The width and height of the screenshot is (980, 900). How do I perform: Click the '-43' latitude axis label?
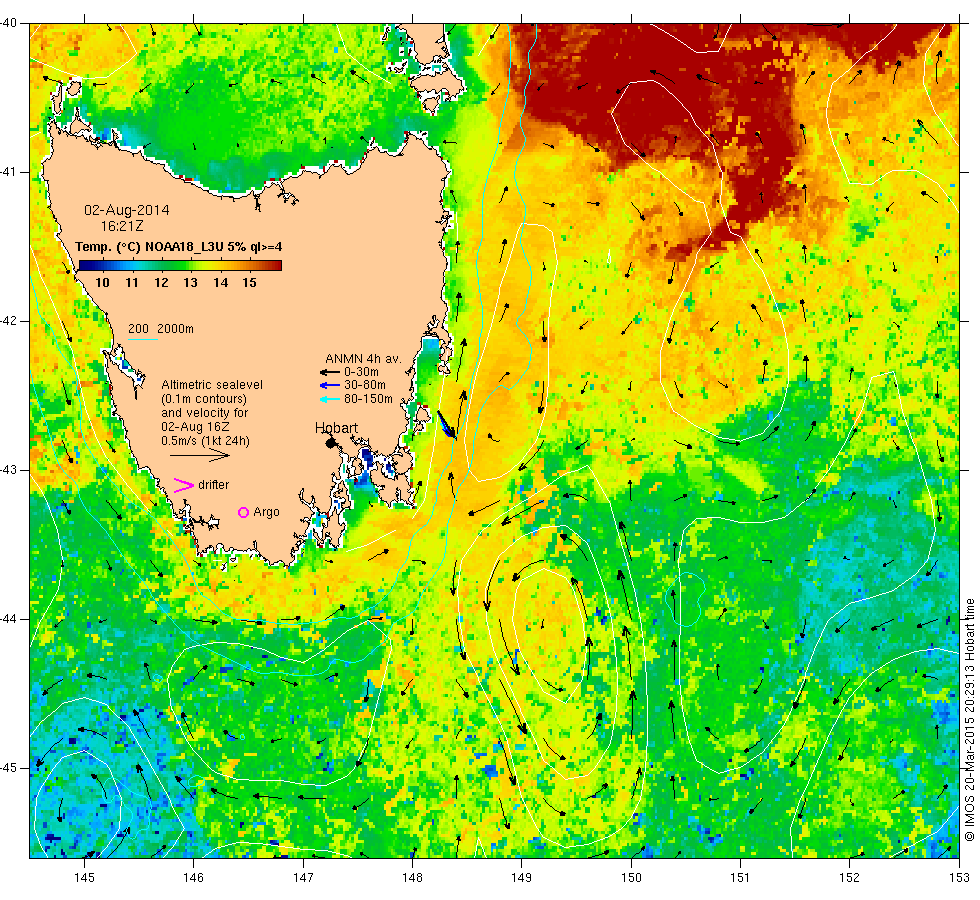(8, 470)
